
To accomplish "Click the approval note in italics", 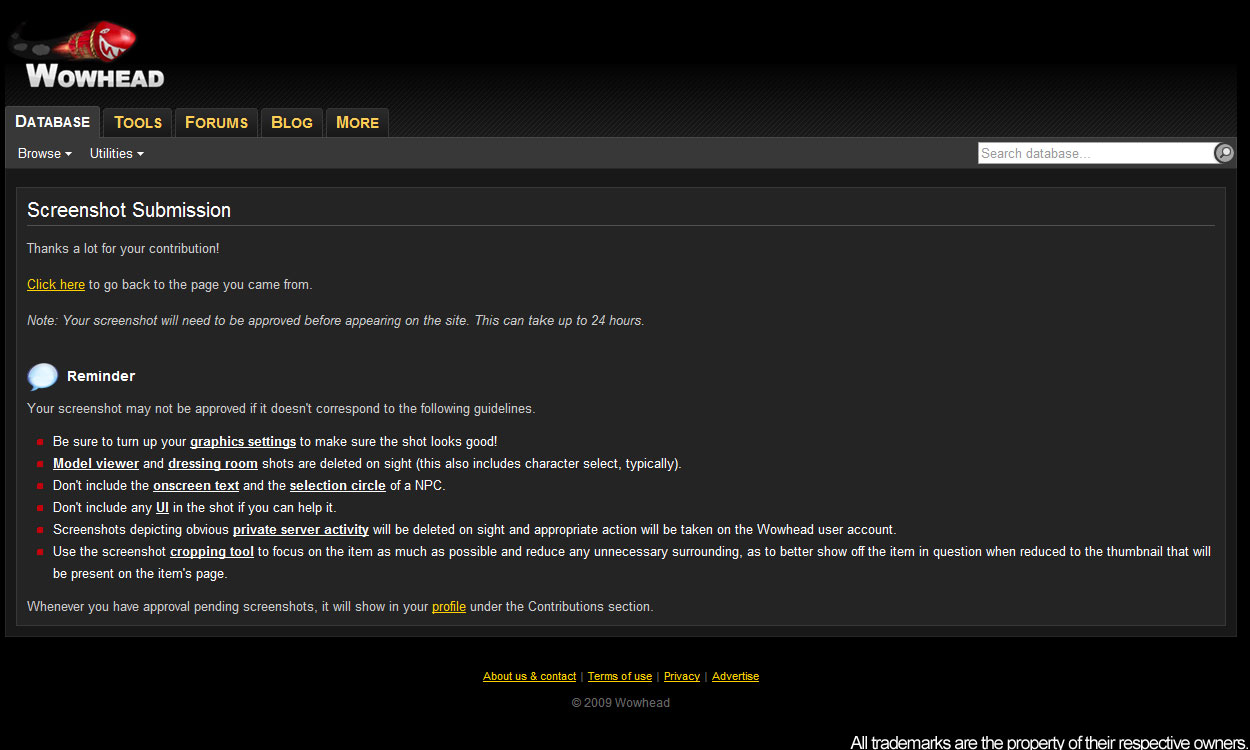I will pos(336,321).
